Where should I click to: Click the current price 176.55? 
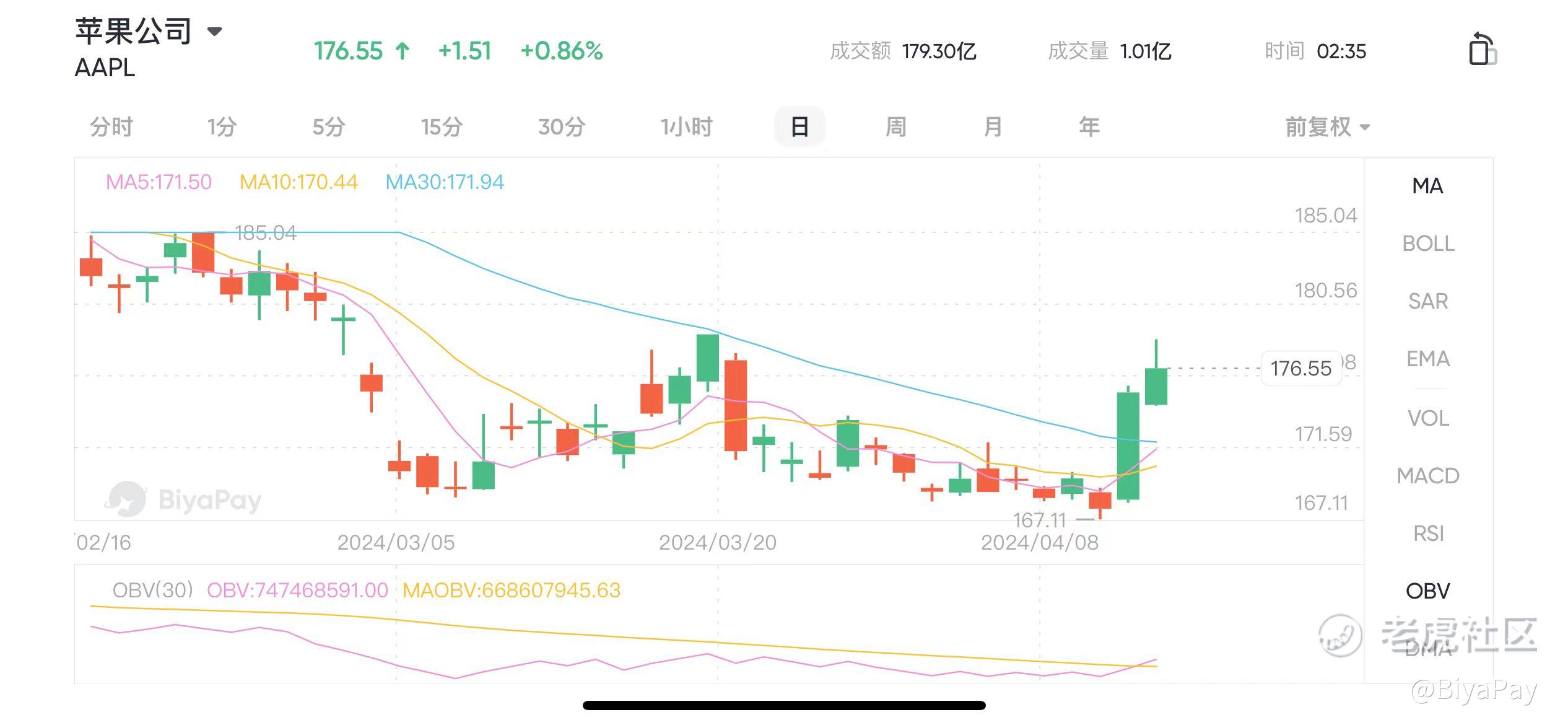click(x=348, y=51)
